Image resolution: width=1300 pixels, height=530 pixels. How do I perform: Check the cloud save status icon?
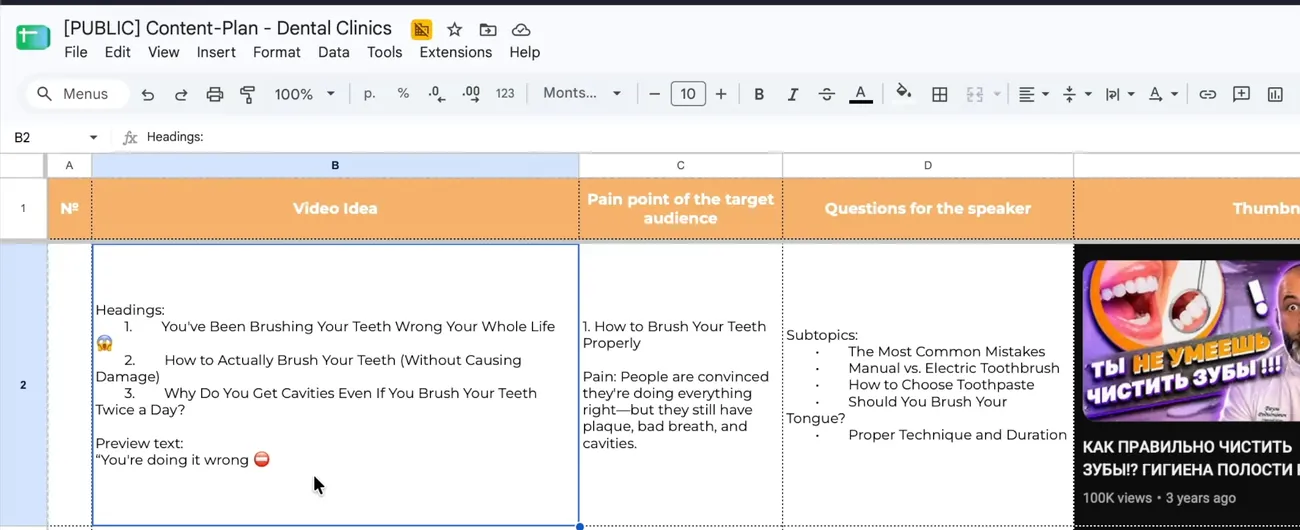coord(521,29)
